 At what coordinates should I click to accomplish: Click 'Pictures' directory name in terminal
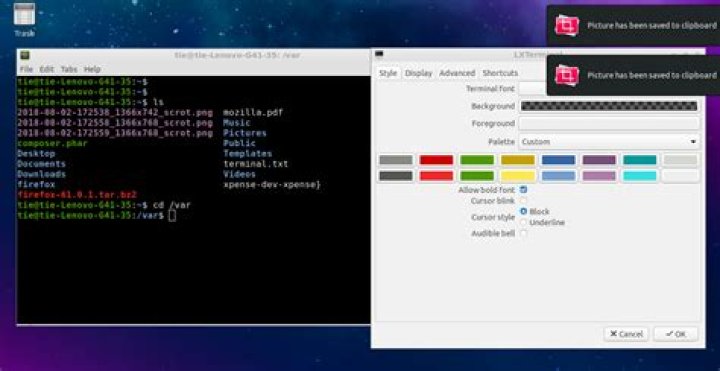[245, 133]
